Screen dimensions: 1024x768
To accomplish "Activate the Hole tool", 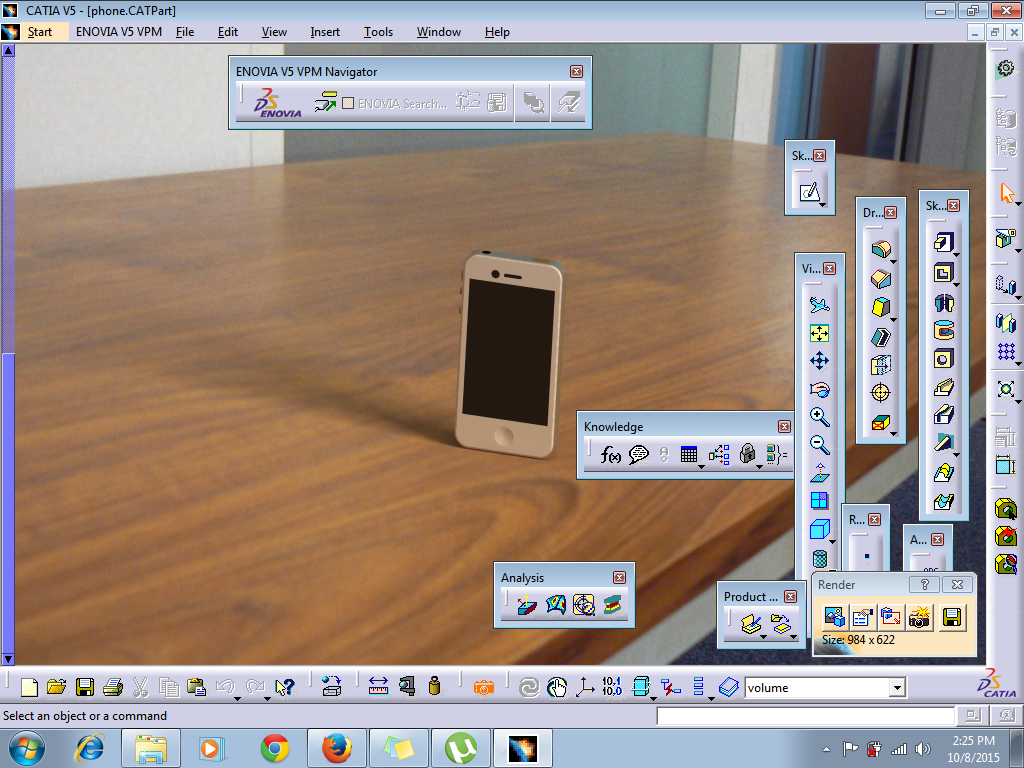I will point(944,359).
